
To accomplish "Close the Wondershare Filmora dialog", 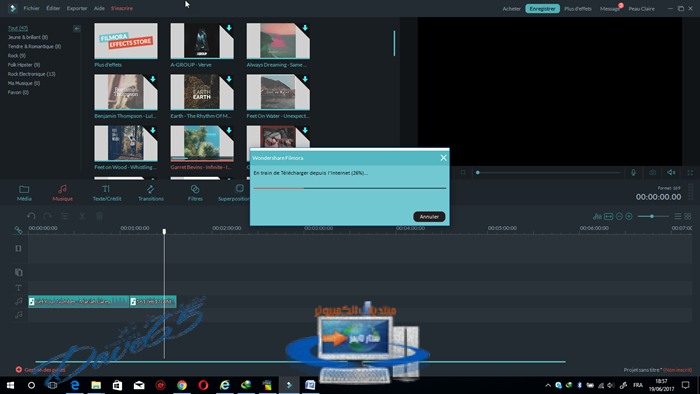I will click(443, 158).
